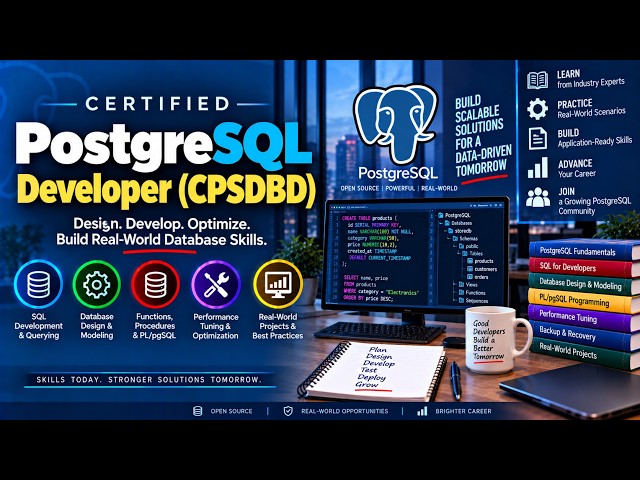Collapse the storedb node in monitor tree
640x480 pixels.
point(445,231)
